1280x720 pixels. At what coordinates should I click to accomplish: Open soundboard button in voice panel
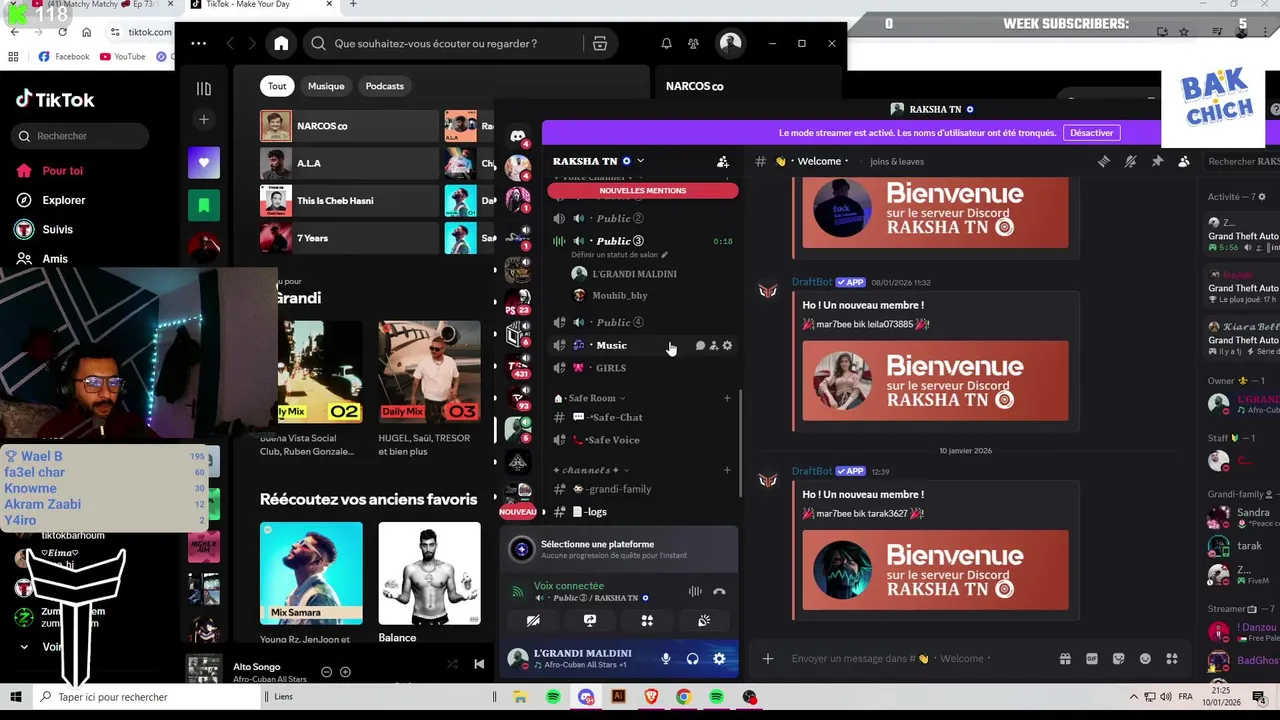click(704, 621)
